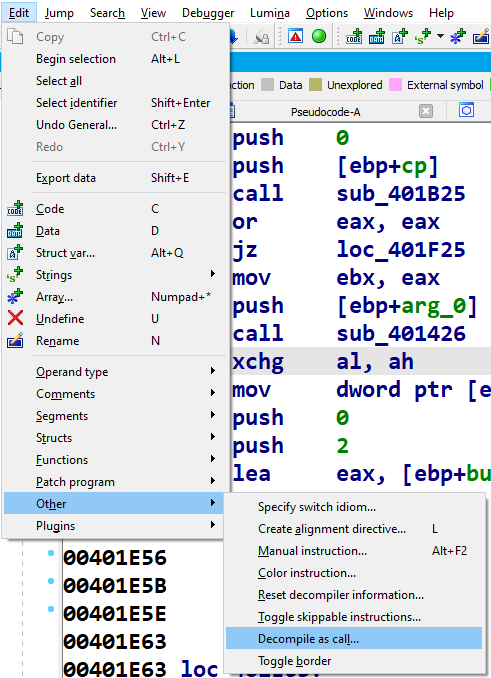Click the toolbar Struct var icon
The image size is (491, 678).
[x=399, y=37]
